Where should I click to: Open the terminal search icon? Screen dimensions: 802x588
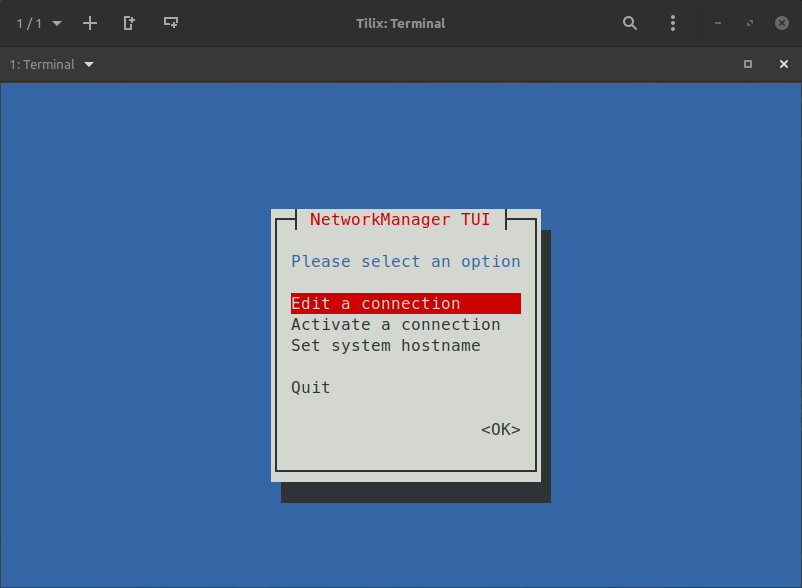click(x=630, y=23)
